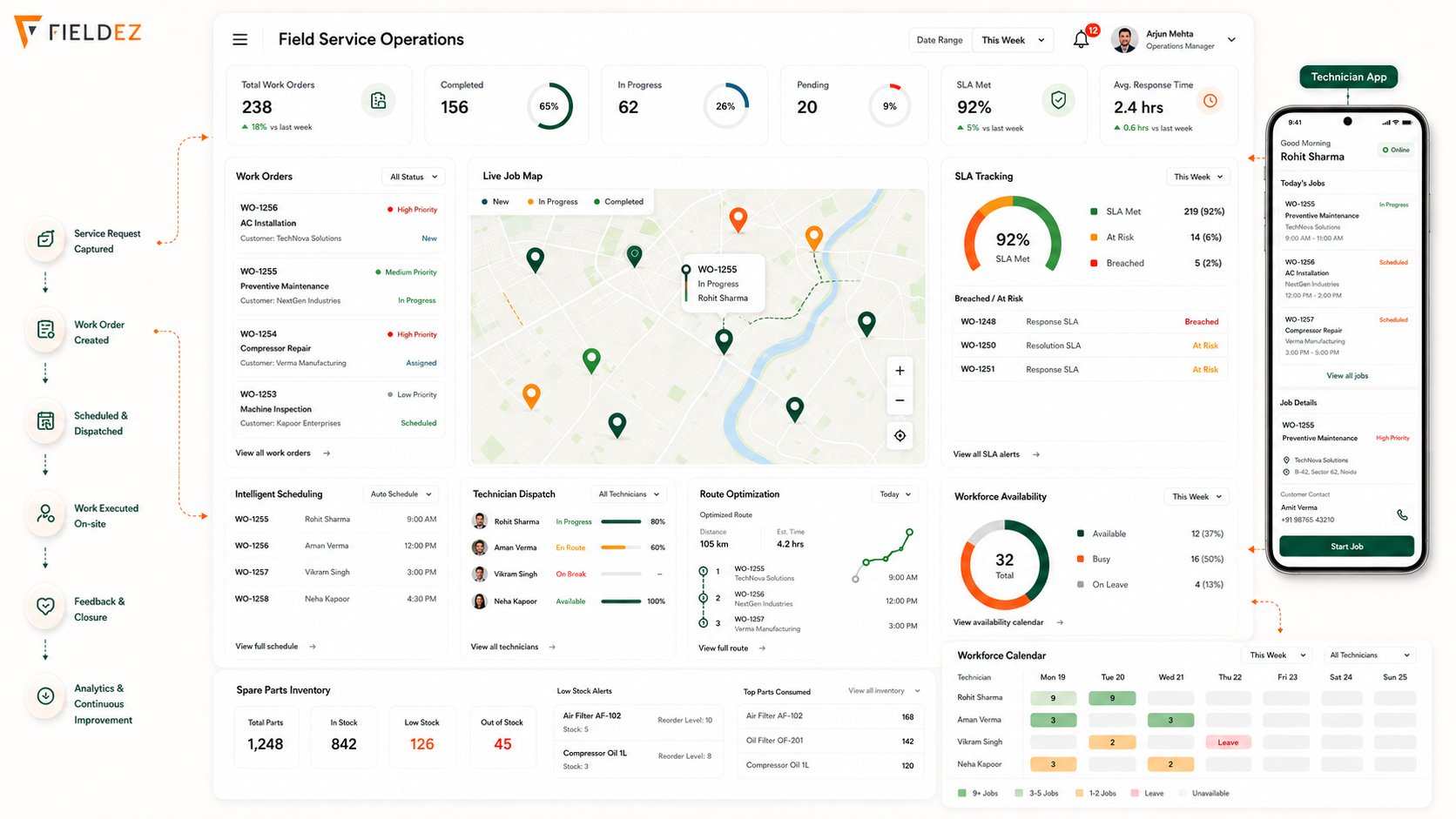The image size is (1456, 819).
Task: Click the Completed 65% progress ring
Action: [549, 106]
